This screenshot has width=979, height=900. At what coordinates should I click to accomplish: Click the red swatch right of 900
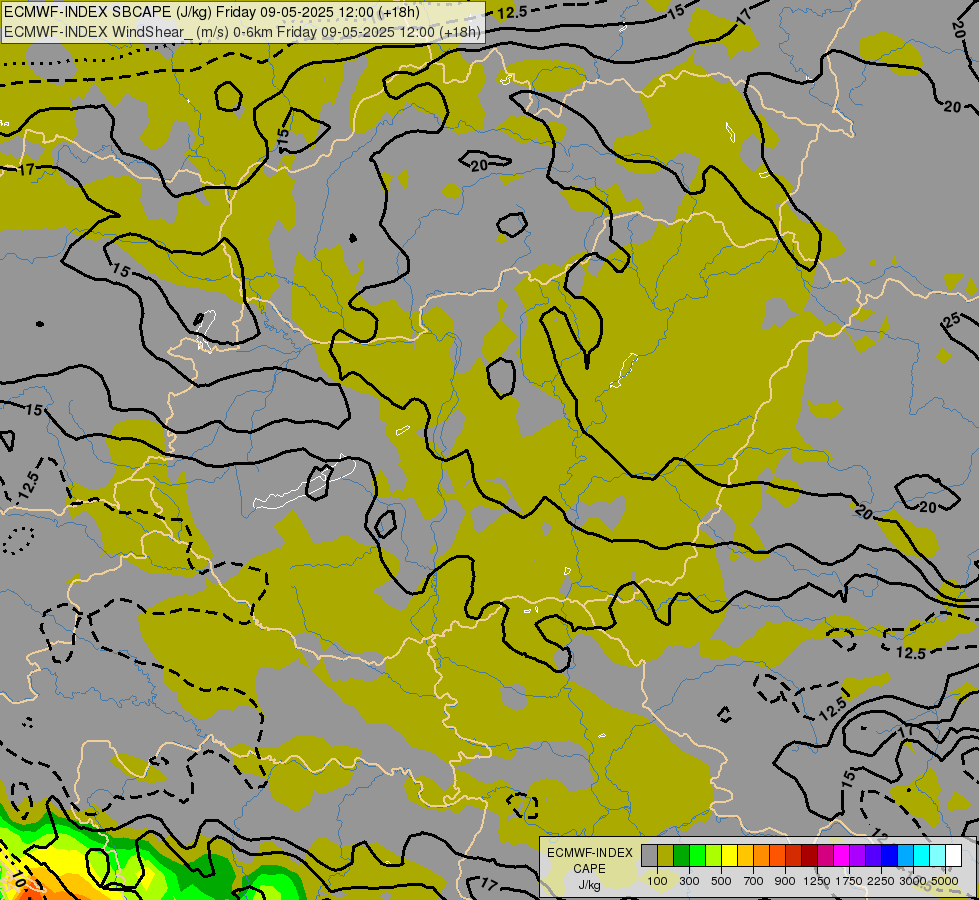[794, 855]
